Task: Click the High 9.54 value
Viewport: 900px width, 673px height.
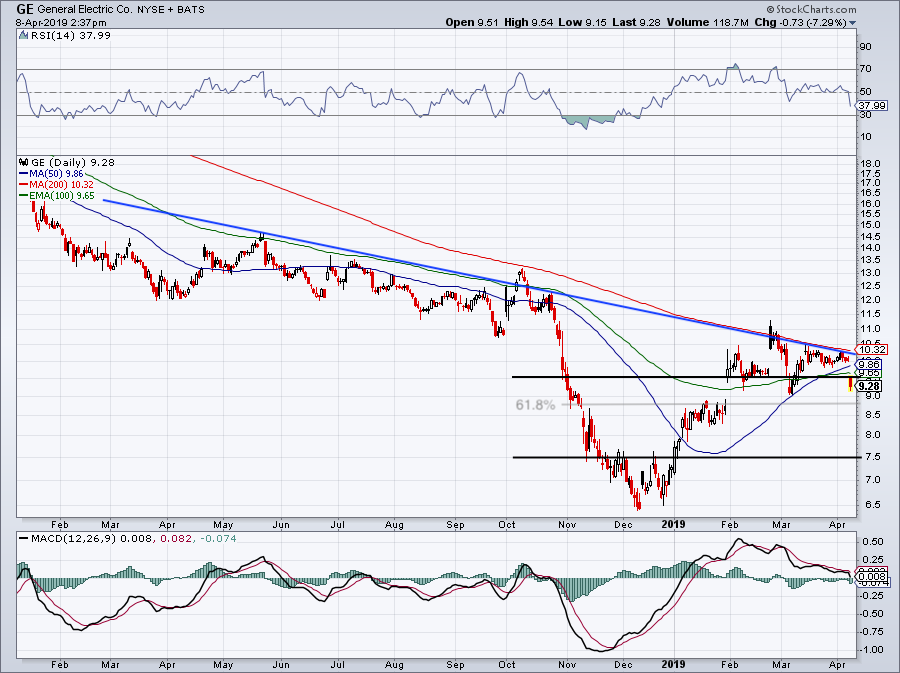Action: pyautogui.click(x=529, y=22)
